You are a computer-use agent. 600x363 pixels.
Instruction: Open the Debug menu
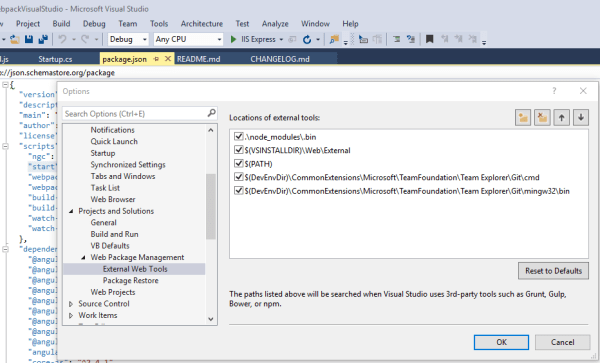[94, 24]
